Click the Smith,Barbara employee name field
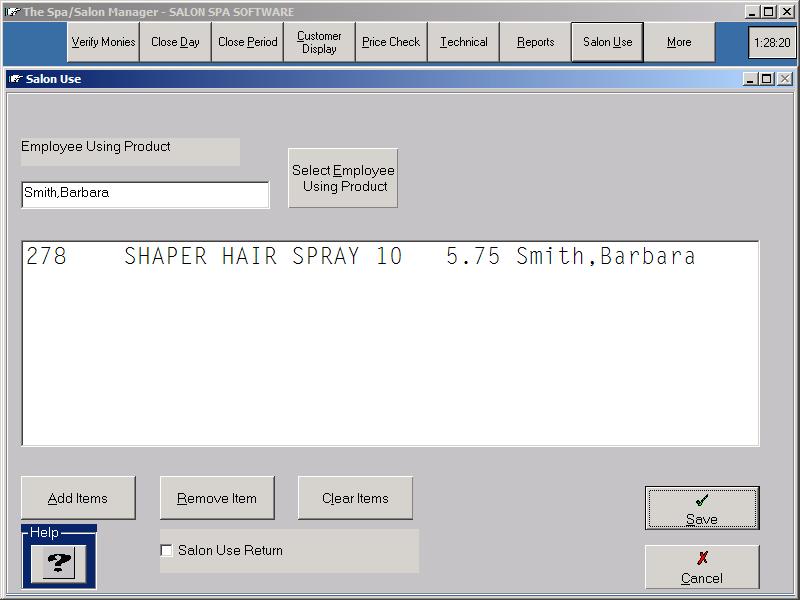Viewport: 800px width, 600px height. [145, 194]
